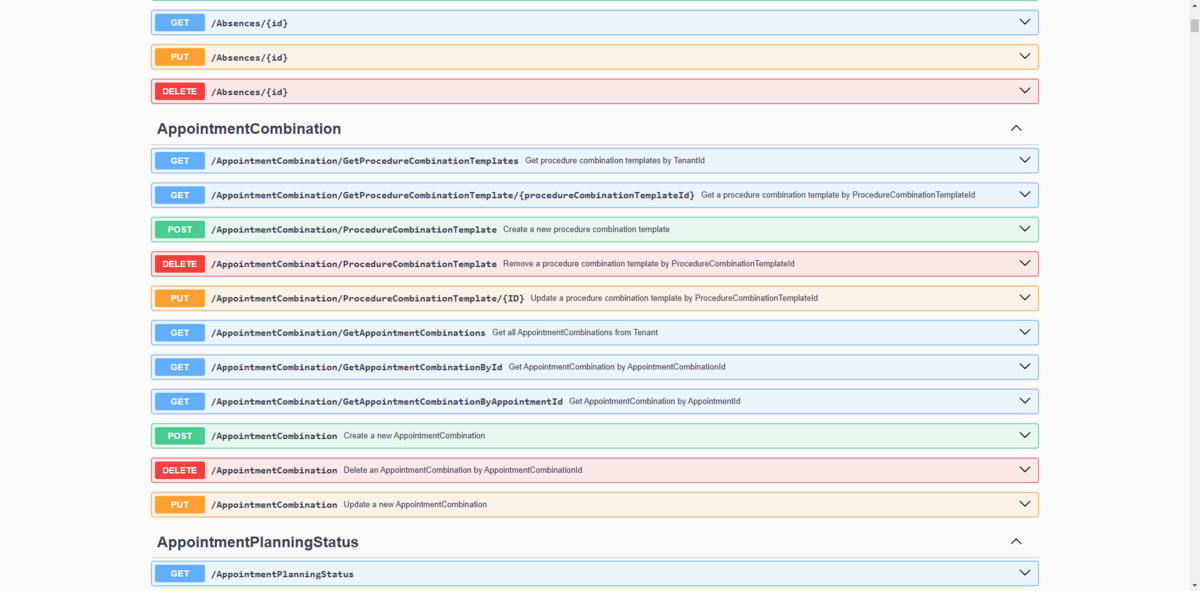Expand GET /Absences/{id} row arrow
This screenshot has height=591, width=1200.
(1024, 22)
